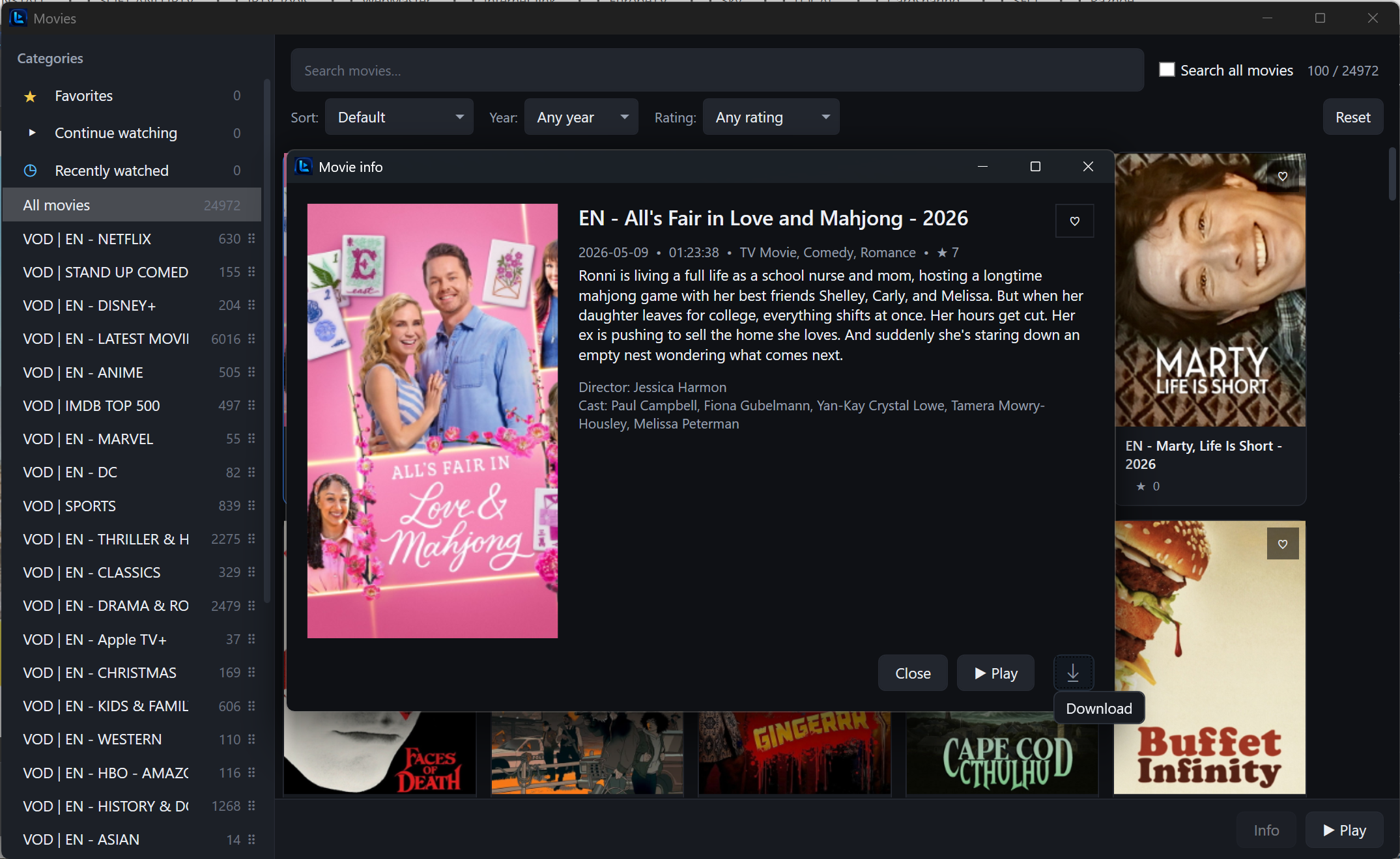The image size is (1400, 859).
Task: Toggle favorite heart on Marty, Life Is Short
Action: (1283, 176)
